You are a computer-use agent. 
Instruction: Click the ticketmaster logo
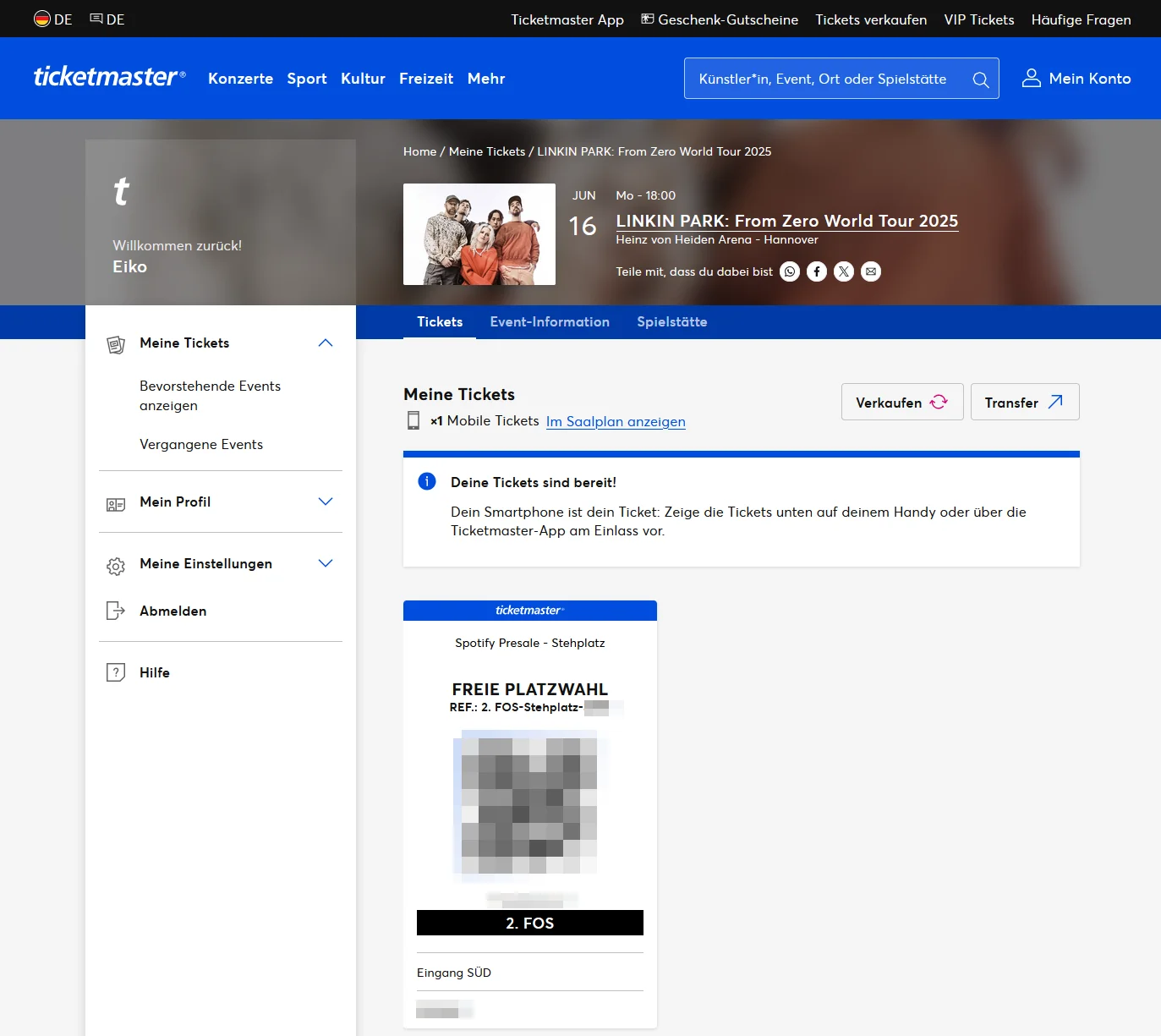109,77
